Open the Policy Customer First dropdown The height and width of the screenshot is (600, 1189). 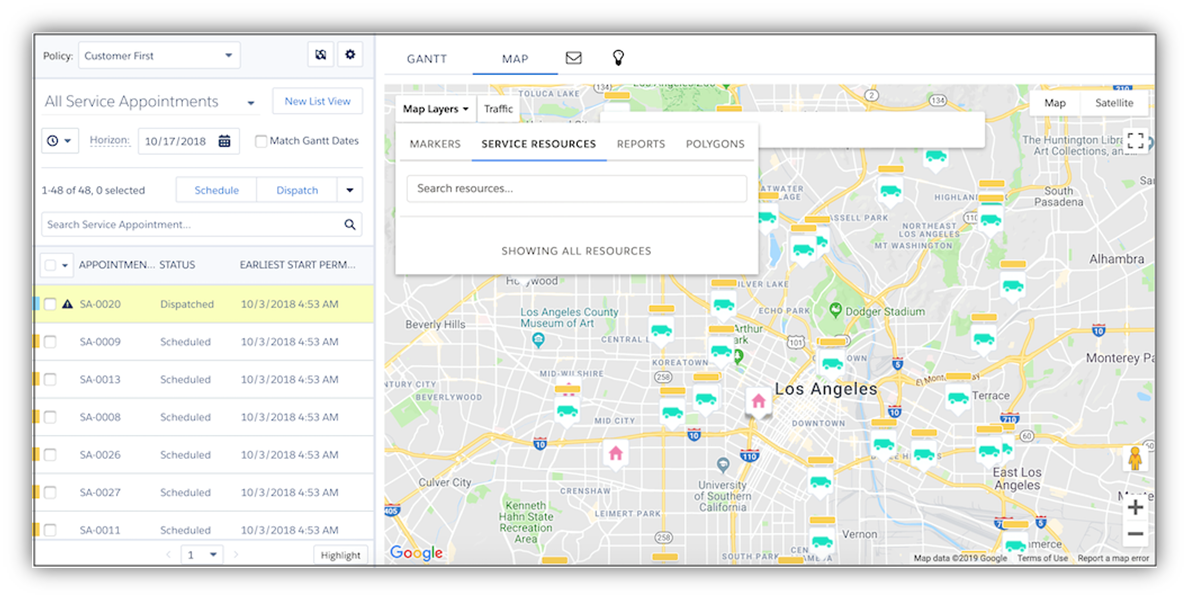(x=159, y=55)
